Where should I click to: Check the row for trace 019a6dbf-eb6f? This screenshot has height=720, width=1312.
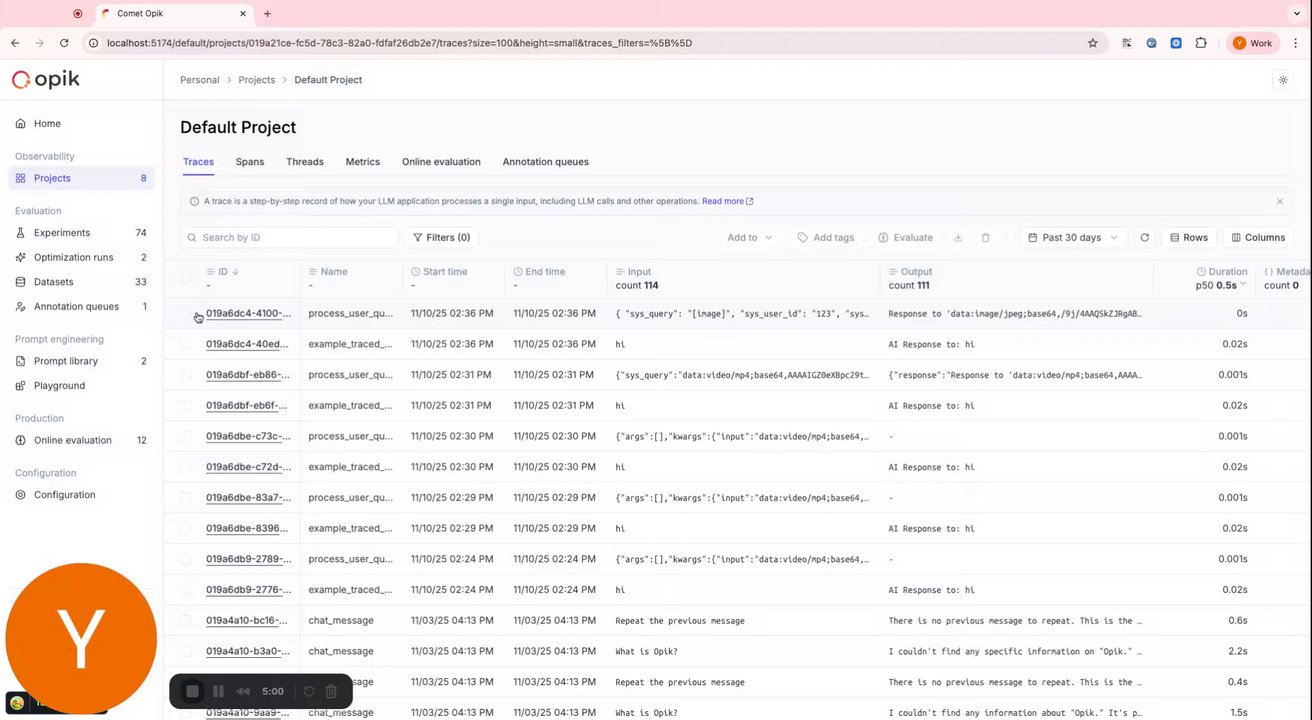coord(185,406)
